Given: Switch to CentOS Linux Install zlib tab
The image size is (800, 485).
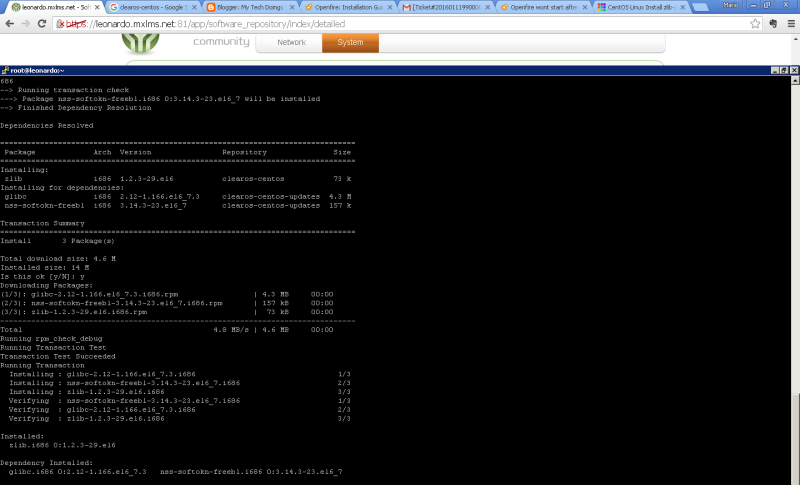Looking at the screenshot, I should [x=640, y=7].
